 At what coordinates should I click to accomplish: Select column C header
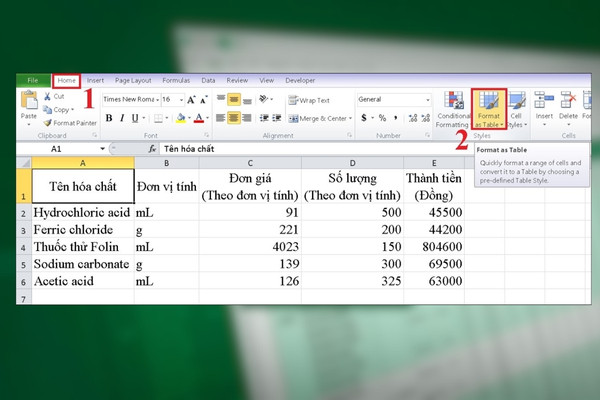pos(250,163)
